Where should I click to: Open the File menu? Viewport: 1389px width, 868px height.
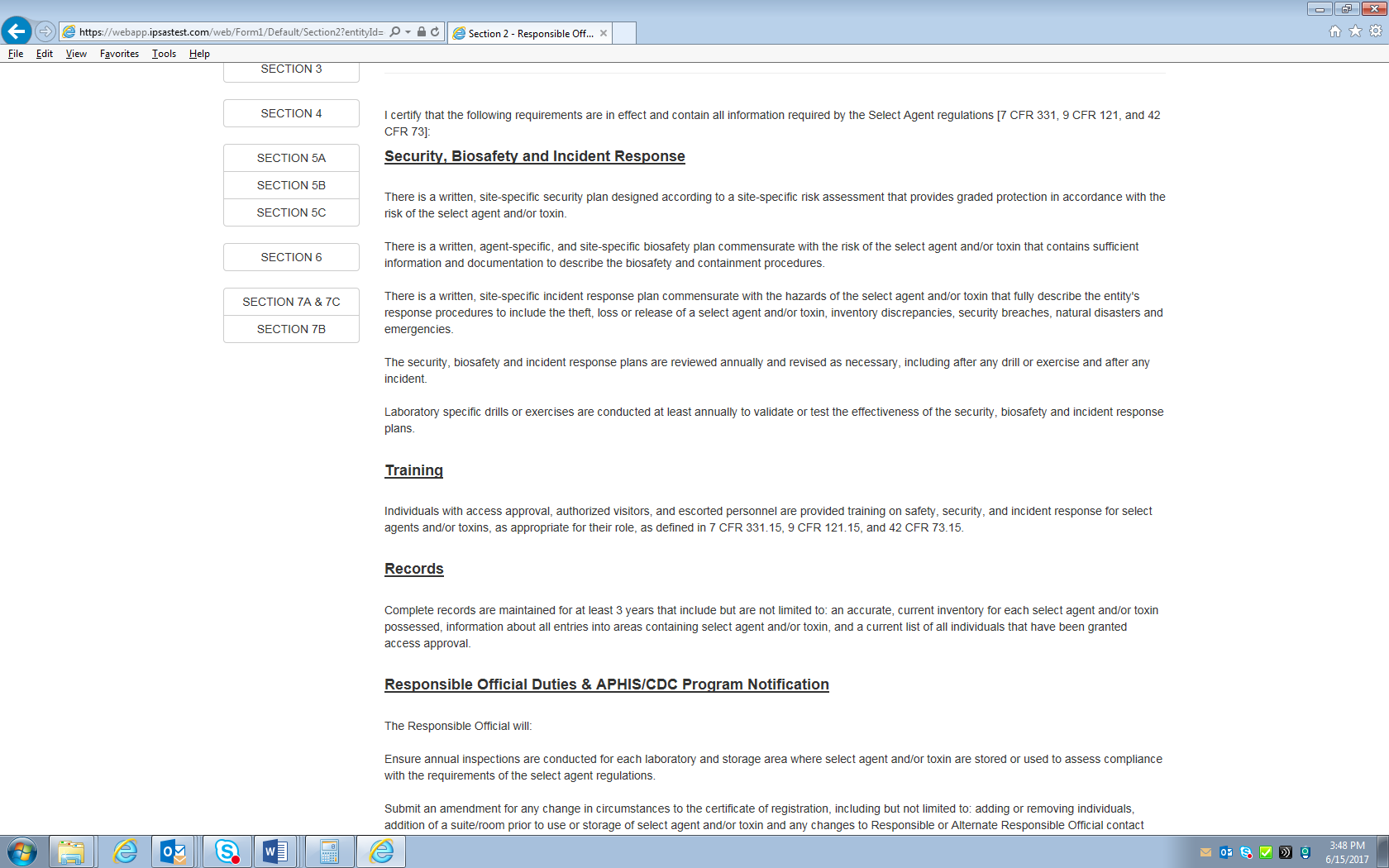pyautogui.click(x=16, y=54)
